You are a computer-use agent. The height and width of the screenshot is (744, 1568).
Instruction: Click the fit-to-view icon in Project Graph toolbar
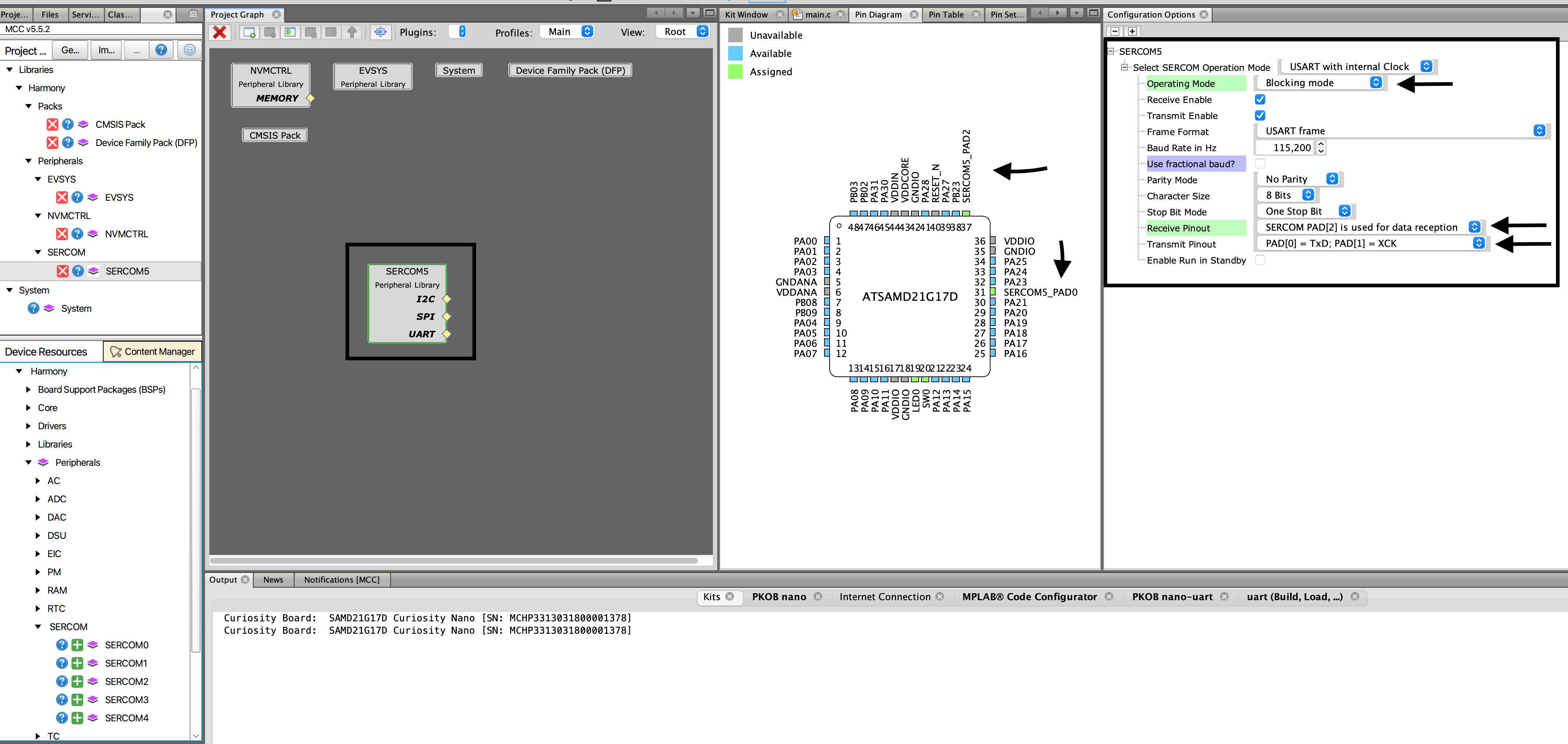[381, 32]
